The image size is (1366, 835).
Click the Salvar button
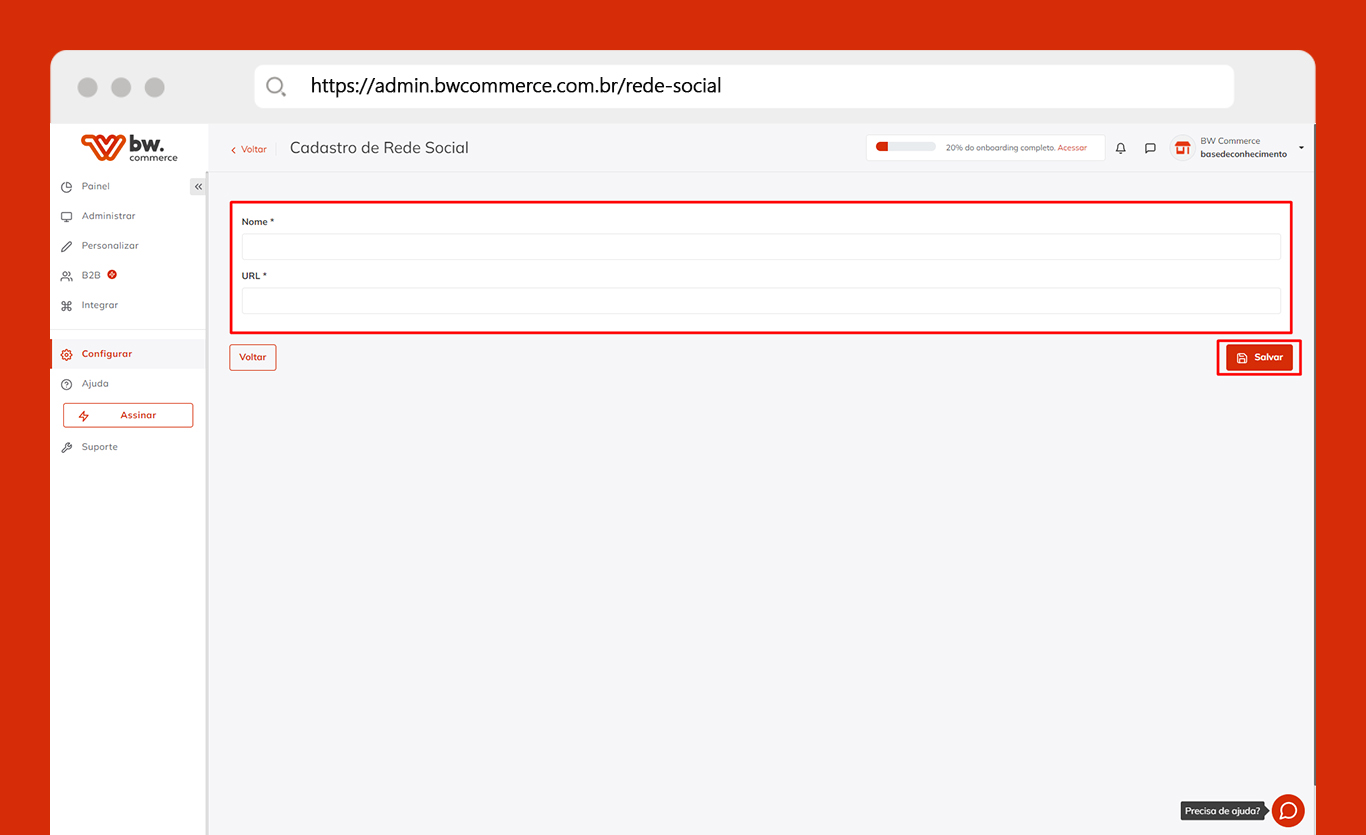[x=1260, y=357]
